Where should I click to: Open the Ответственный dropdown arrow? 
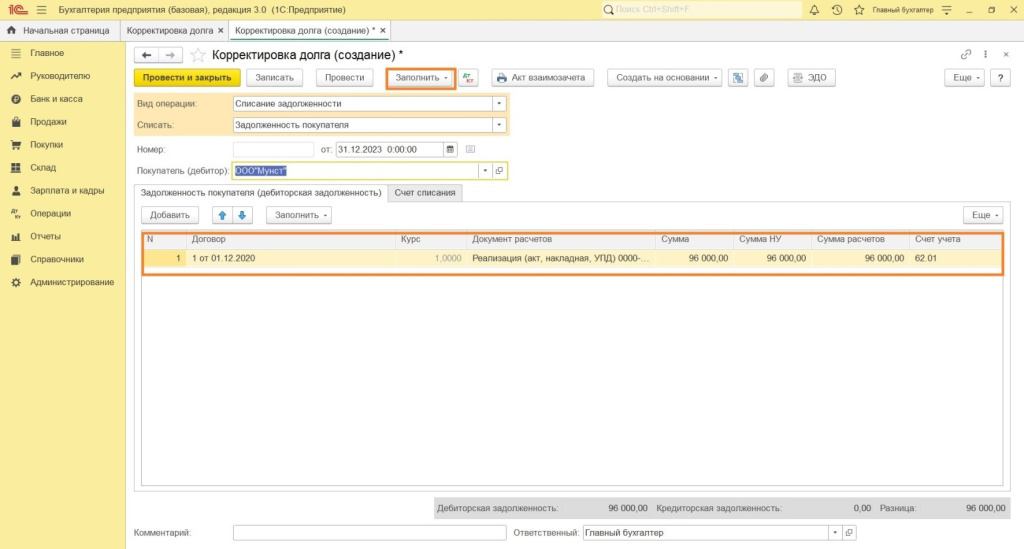834,533
